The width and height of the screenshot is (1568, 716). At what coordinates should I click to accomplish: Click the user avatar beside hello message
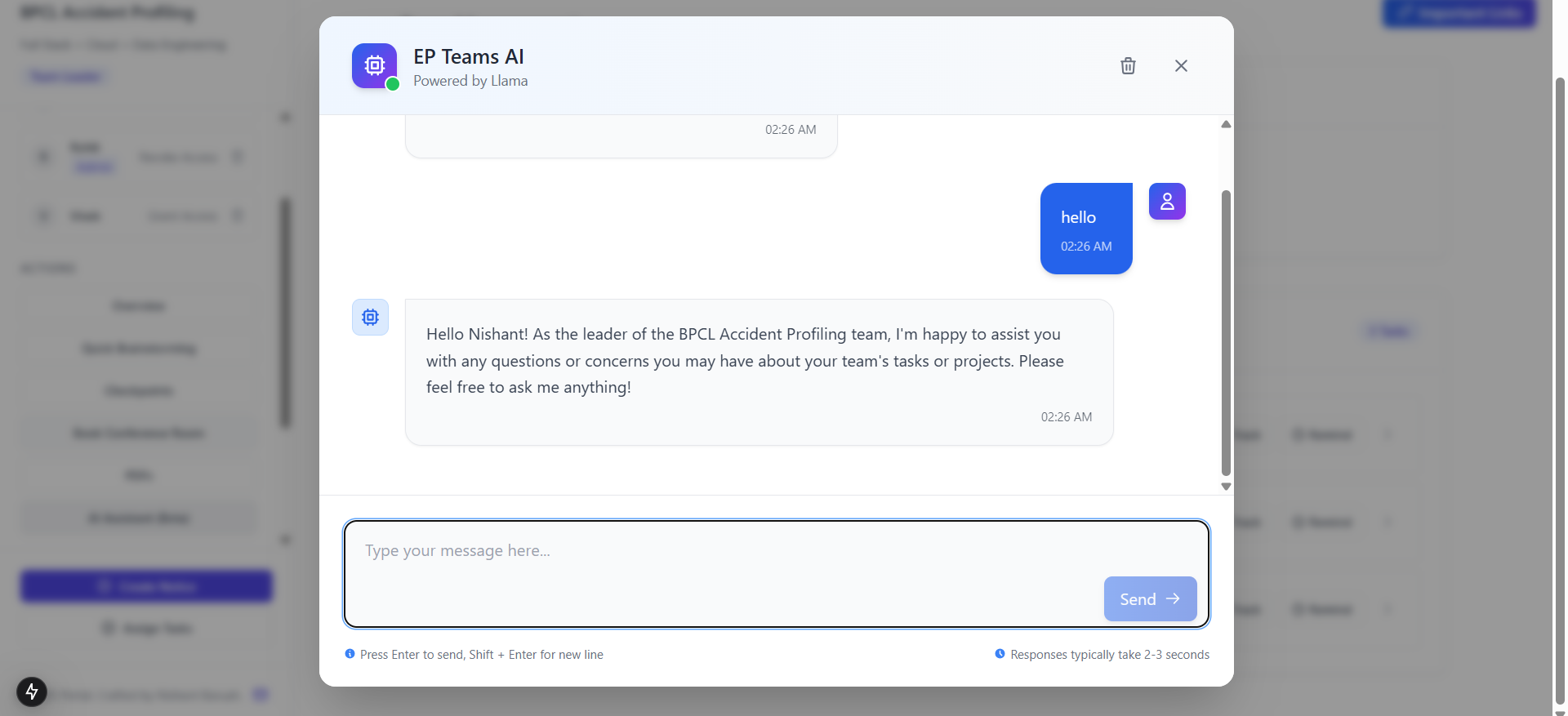coord(1167,201)
